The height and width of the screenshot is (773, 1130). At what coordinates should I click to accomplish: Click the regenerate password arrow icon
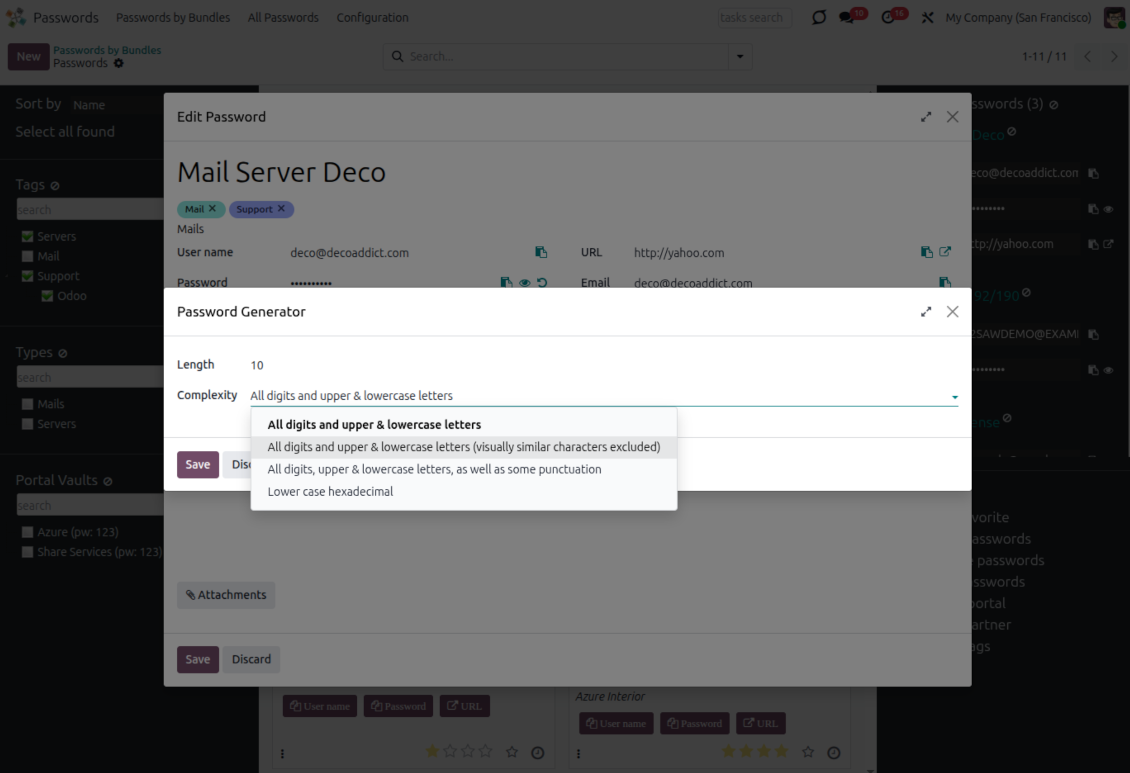click(x=542, y=283)
